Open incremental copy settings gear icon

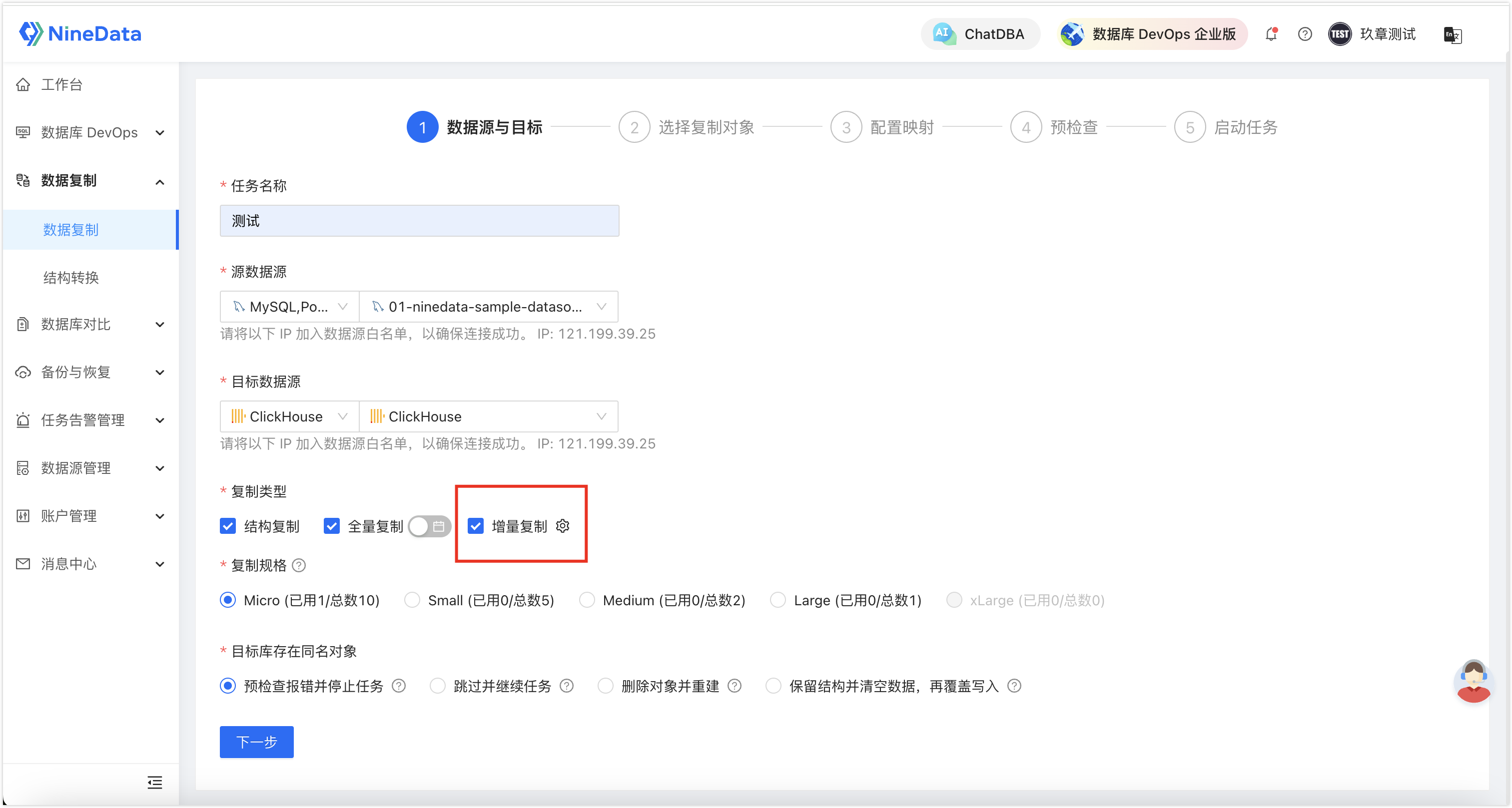(562, 526)
